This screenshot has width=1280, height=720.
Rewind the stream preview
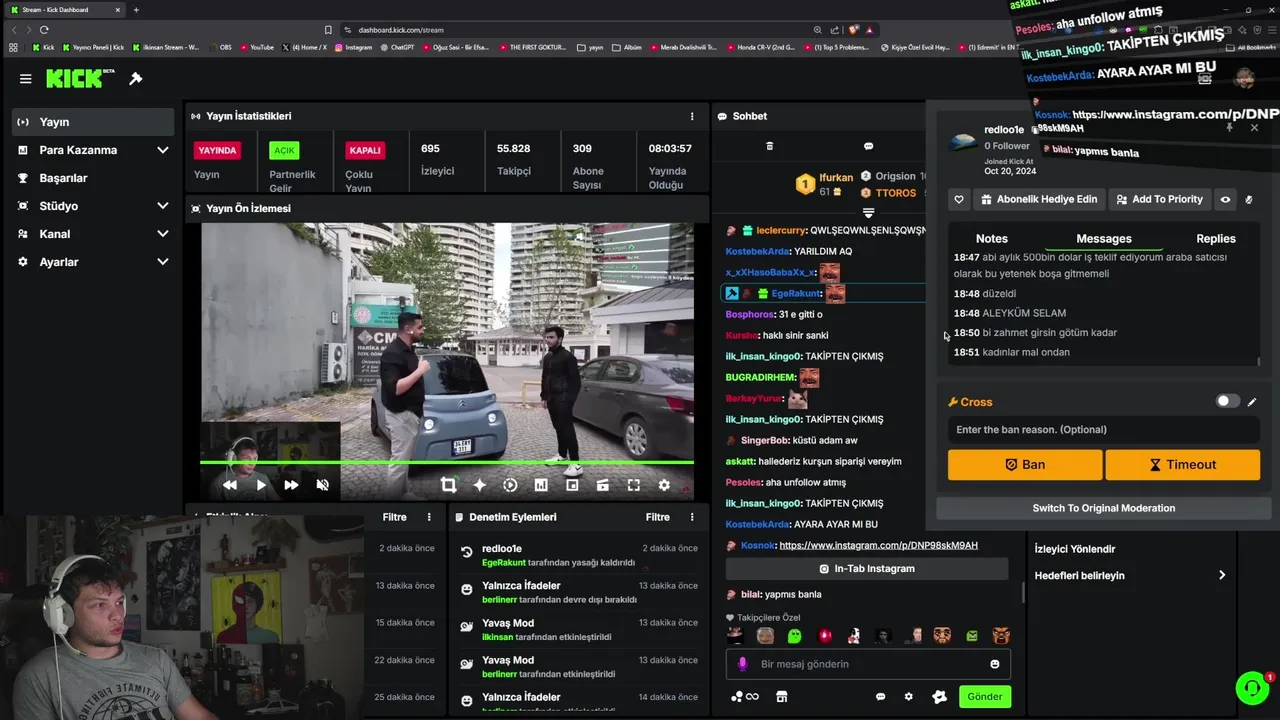point(230,485)
